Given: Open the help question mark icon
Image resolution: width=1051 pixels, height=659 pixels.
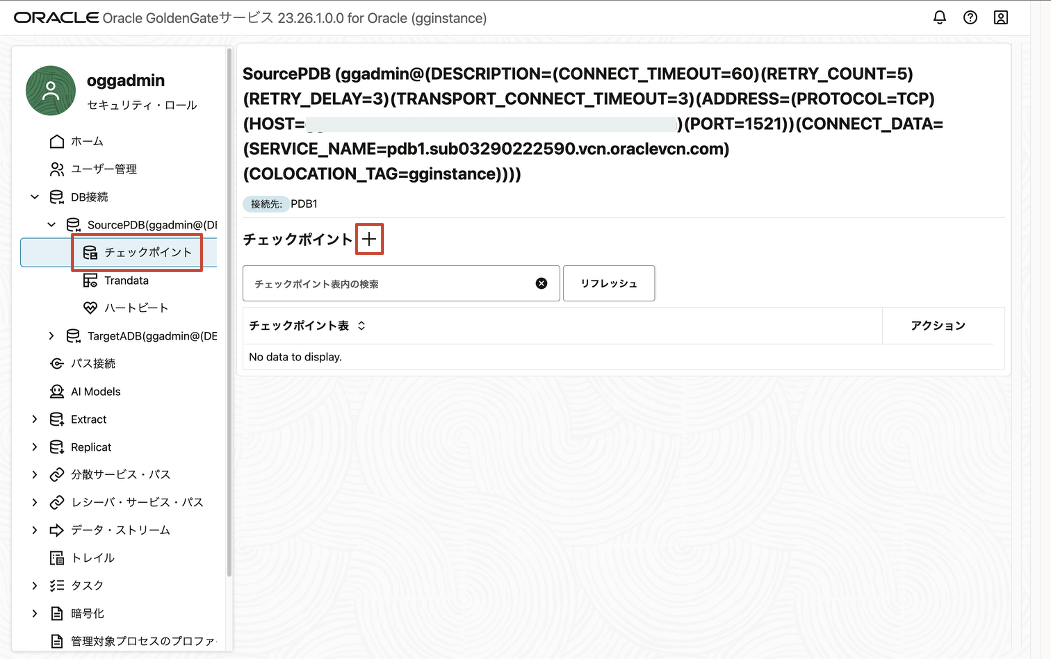Looking at the screenshot, I should 970,18.
